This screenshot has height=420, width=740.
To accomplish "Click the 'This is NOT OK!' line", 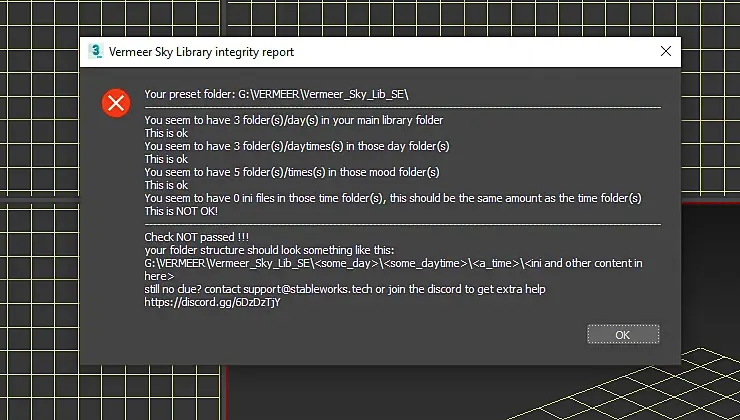I will tap(181, 211).
